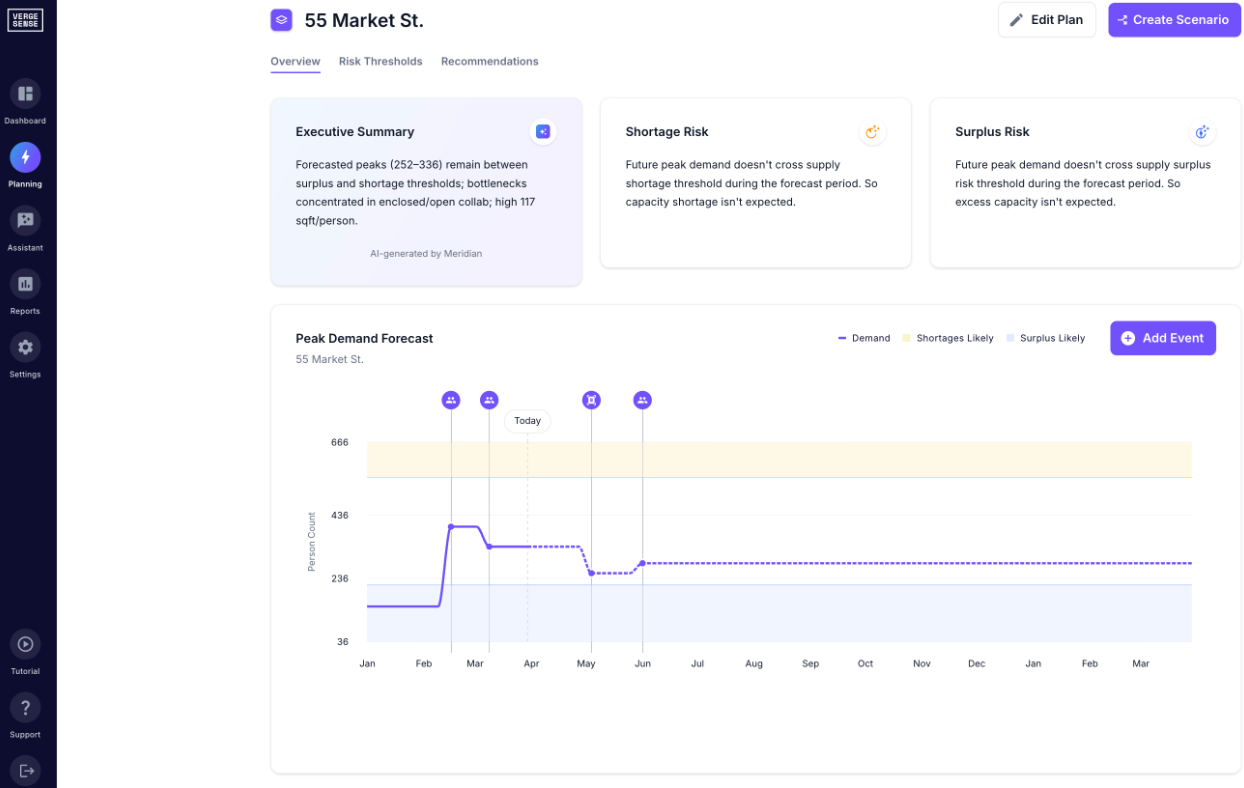The height and width of the screenshot is (788, 1244).
Task: Click the Executive Summary card heading
Action: click(355, 132)
